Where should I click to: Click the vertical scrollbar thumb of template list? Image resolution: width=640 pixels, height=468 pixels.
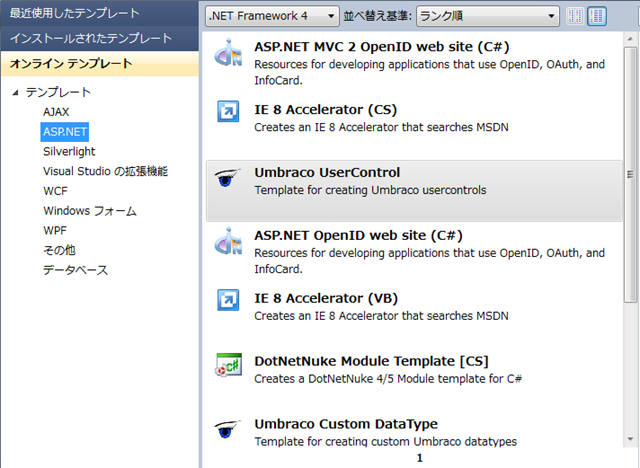point(630,175)
